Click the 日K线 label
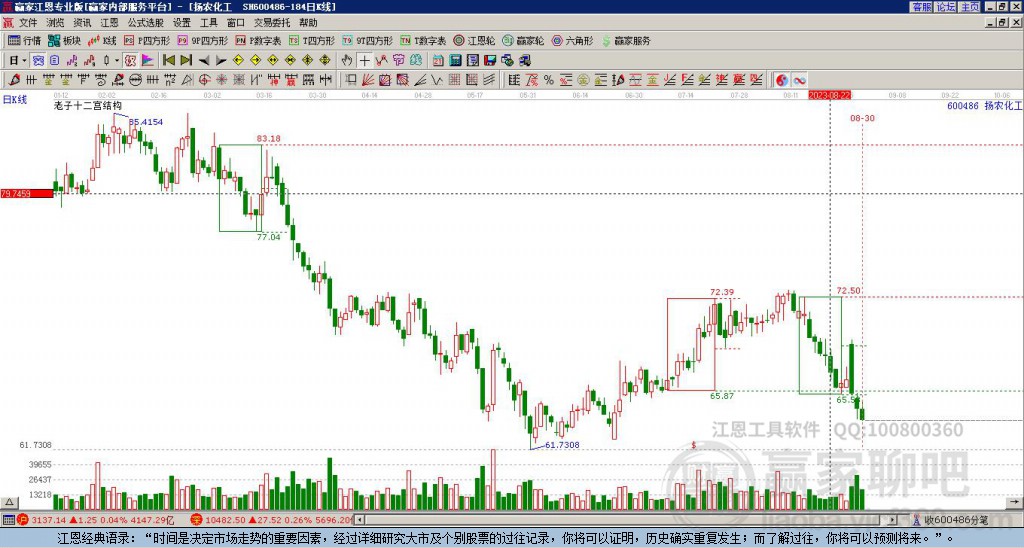Image resolution: width=1024 pixels, height=548 pixels. point(15,99)
